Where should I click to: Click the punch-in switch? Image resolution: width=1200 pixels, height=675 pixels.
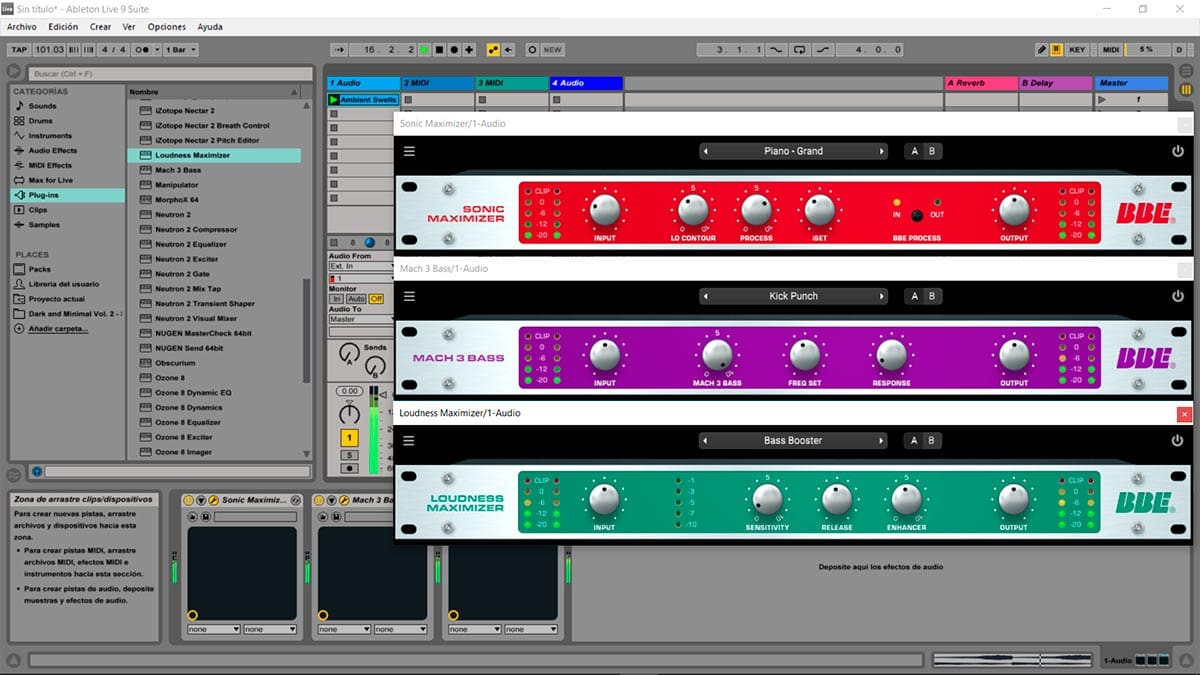click(x=775, y=49)
